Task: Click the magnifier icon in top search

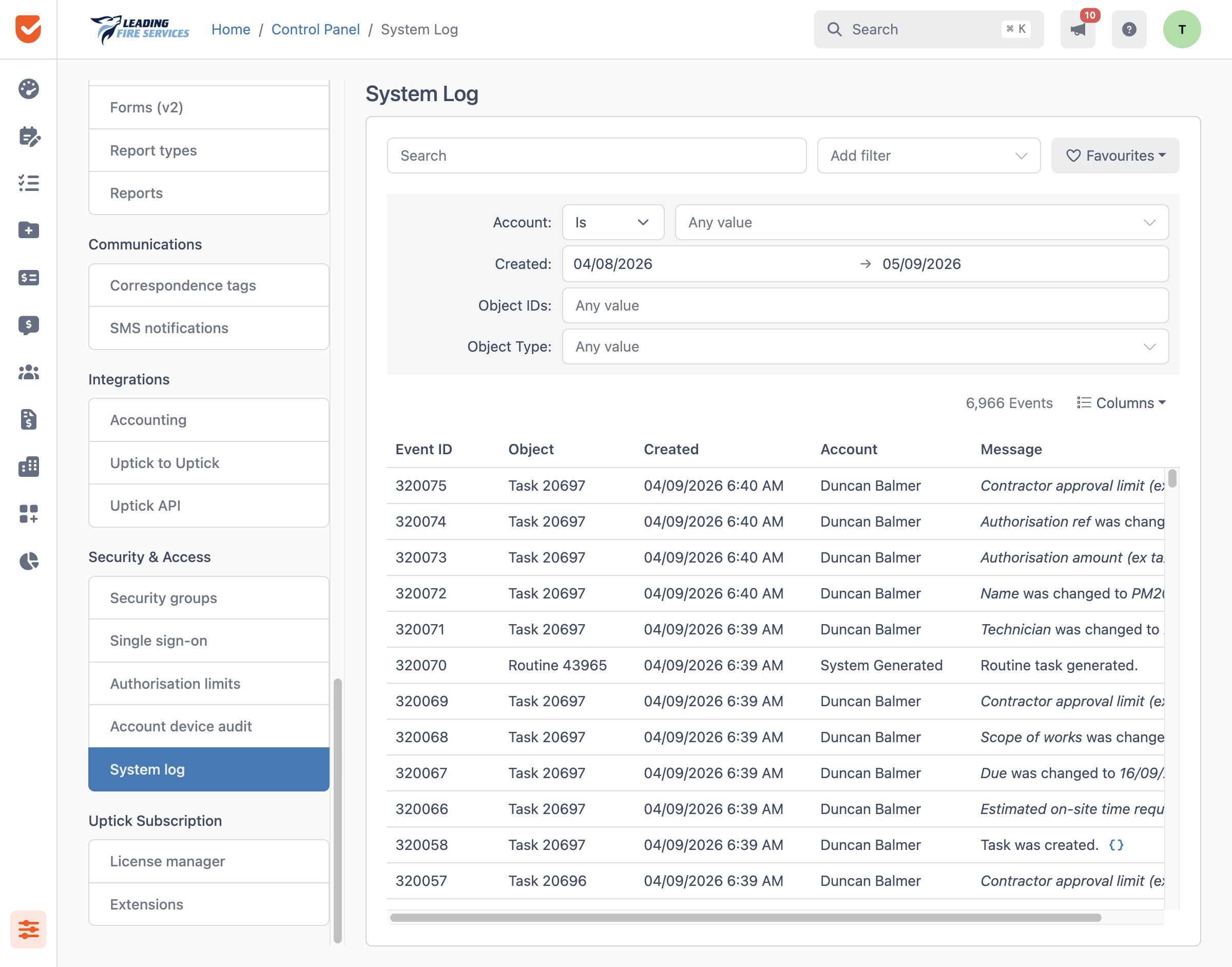Action: (835, 29)
